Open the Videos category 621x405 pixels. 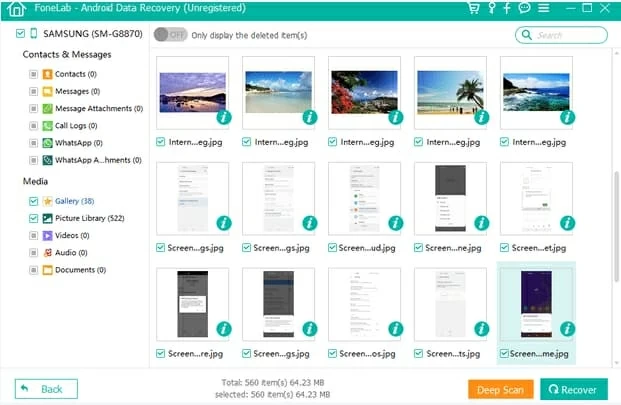coord(73,235)
